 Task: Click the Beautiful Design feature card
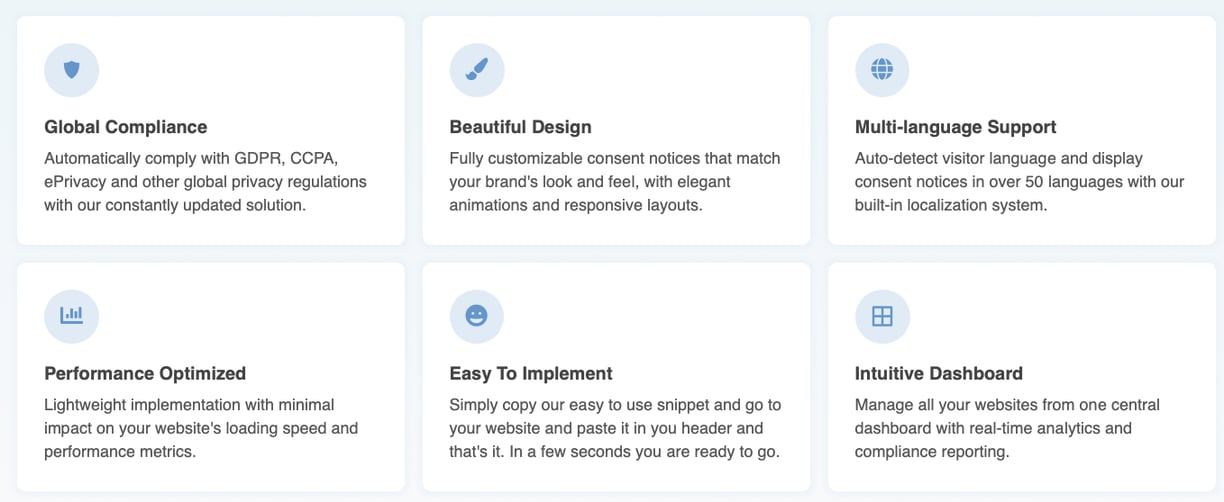616,130
